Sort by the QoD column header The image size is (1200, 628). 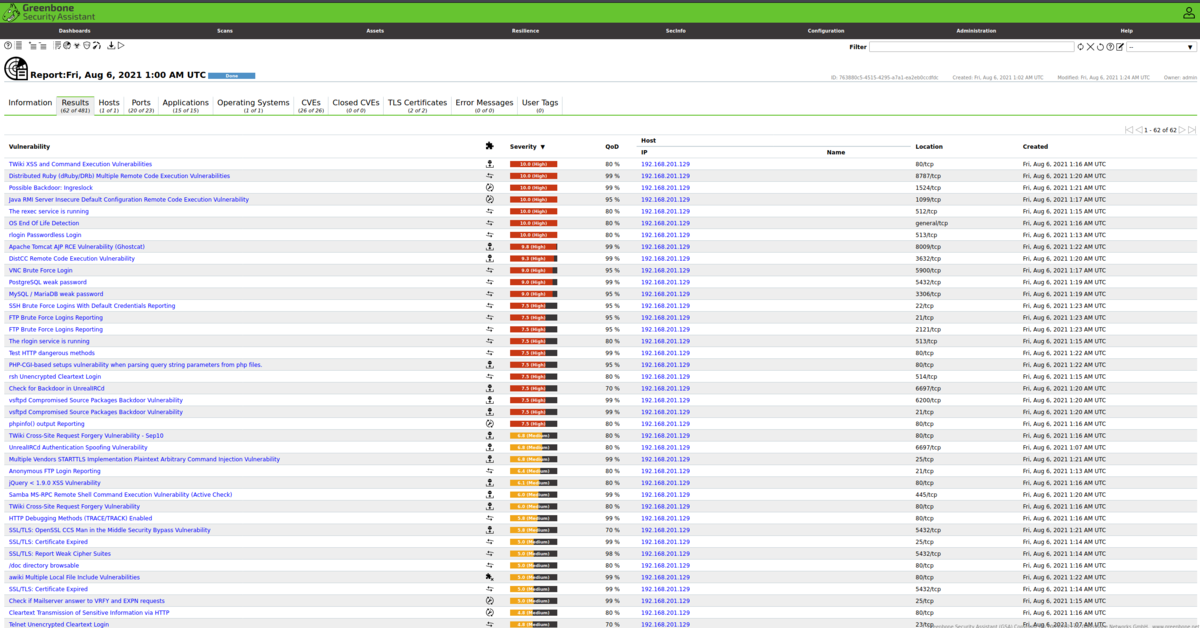pyautogui.click(x=612, y=147)
